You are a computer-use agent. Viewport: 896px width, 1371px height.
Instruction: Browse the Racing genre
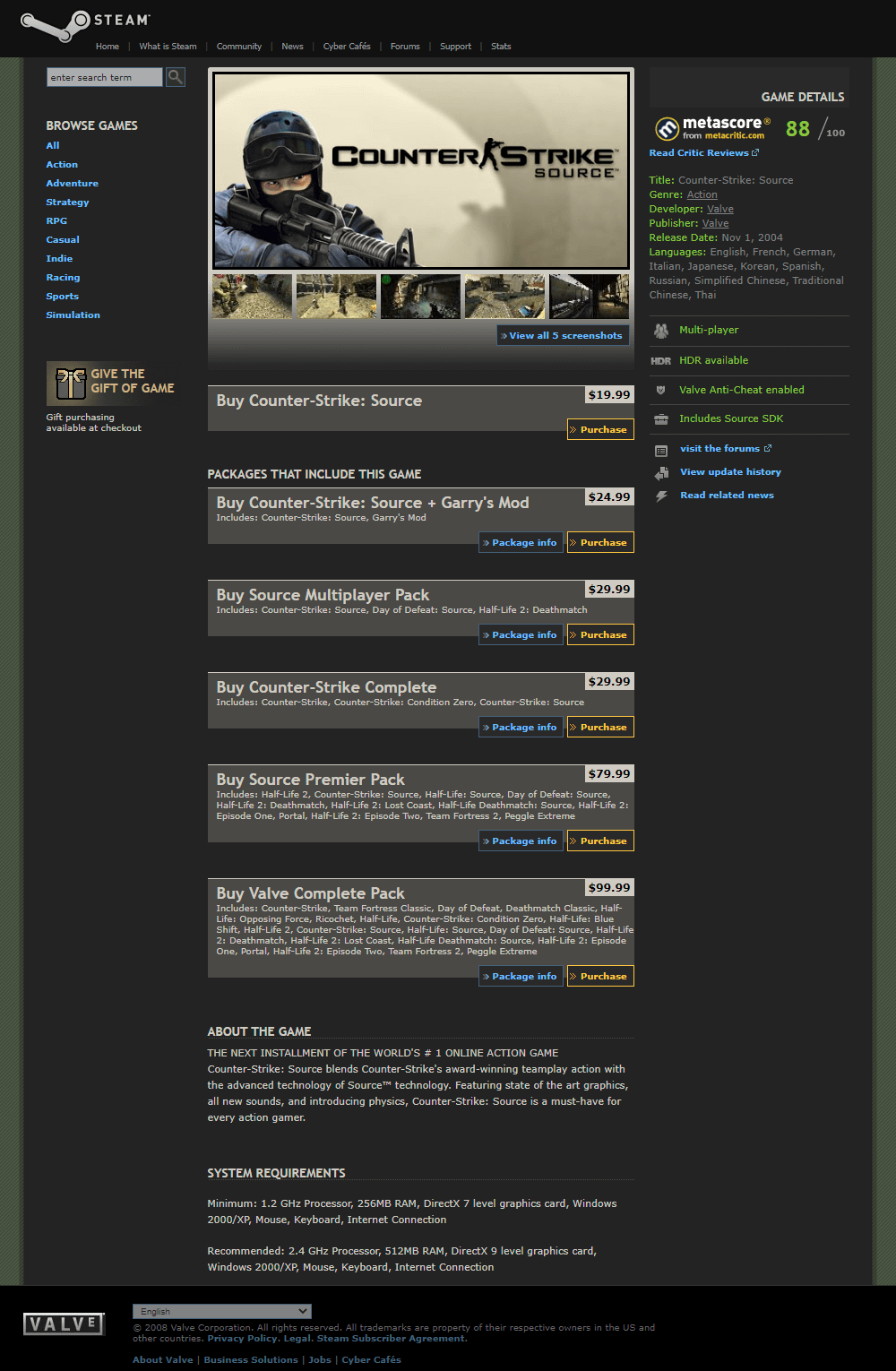click(63, 277)
